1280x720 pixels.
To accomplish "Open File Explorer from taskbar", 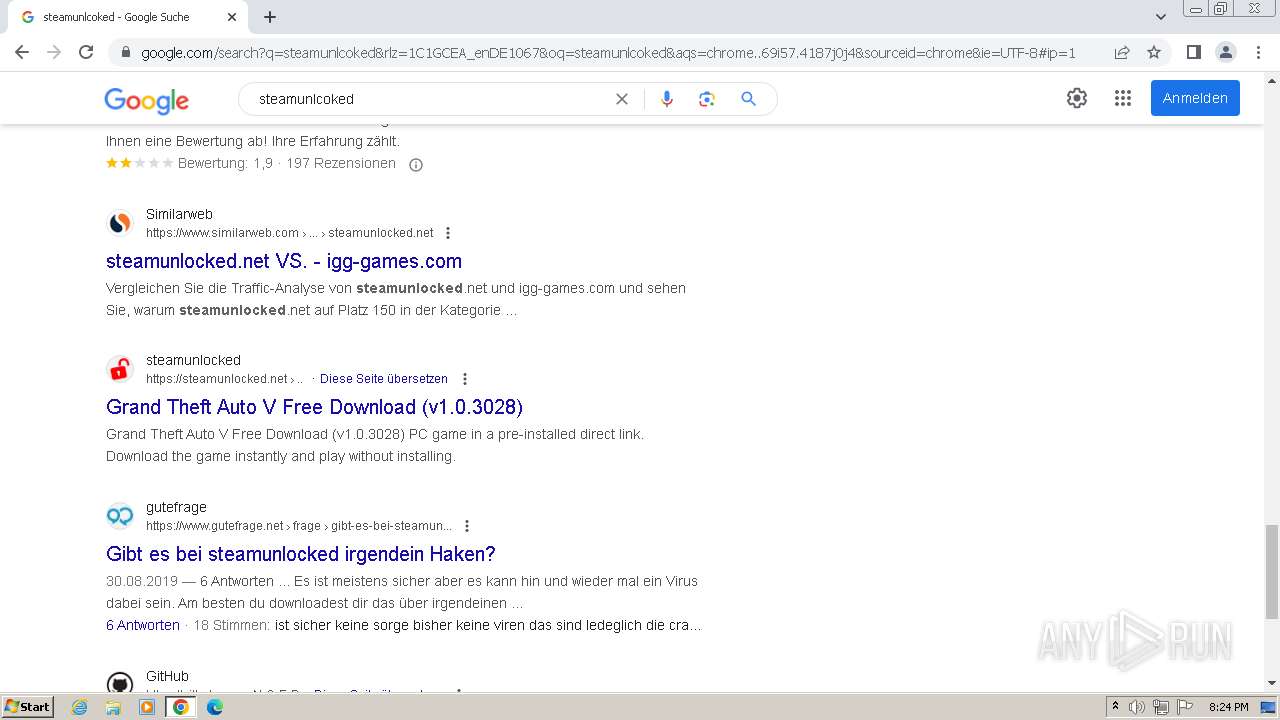I will [113, 707].
